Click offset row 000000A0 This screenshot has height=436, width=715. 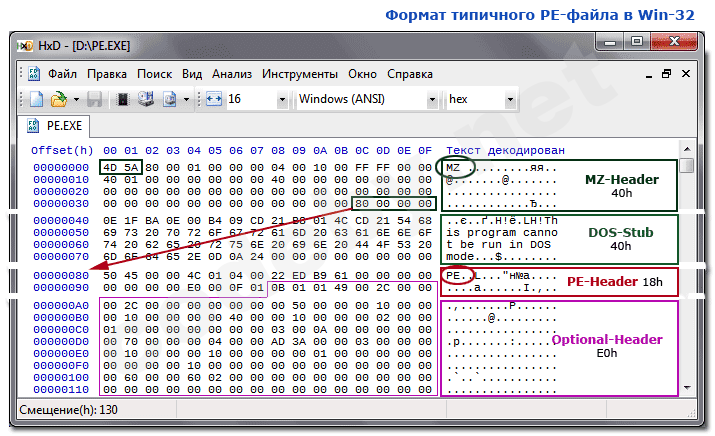click(x=61, y=306)
